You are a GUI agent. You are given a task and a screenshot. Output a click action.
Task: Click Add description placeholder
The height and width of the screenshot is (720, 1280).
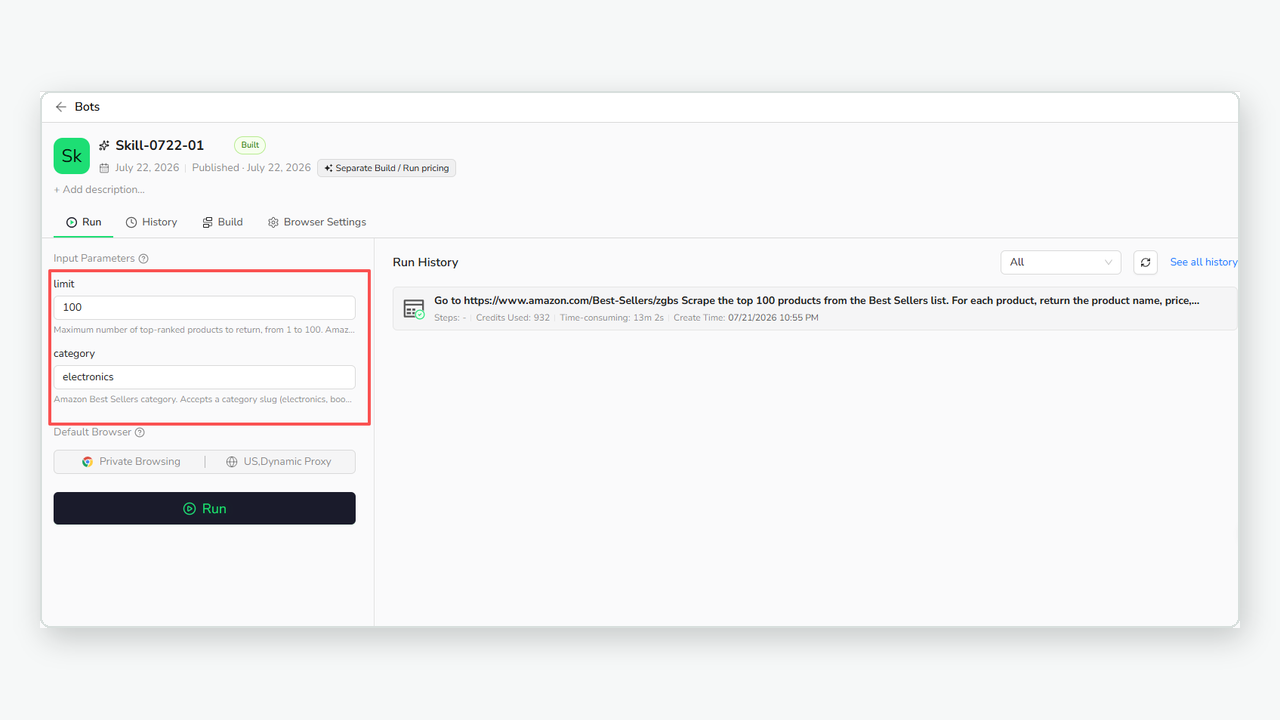(x=99, y=189)
